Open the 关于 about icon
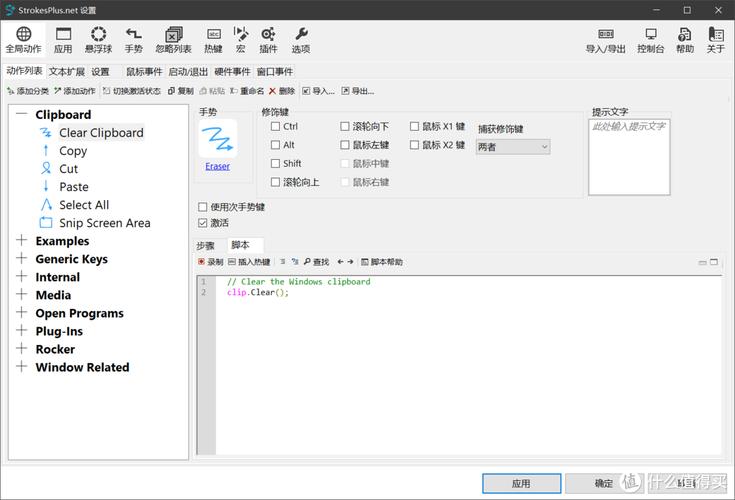 [x=716, y=39]
